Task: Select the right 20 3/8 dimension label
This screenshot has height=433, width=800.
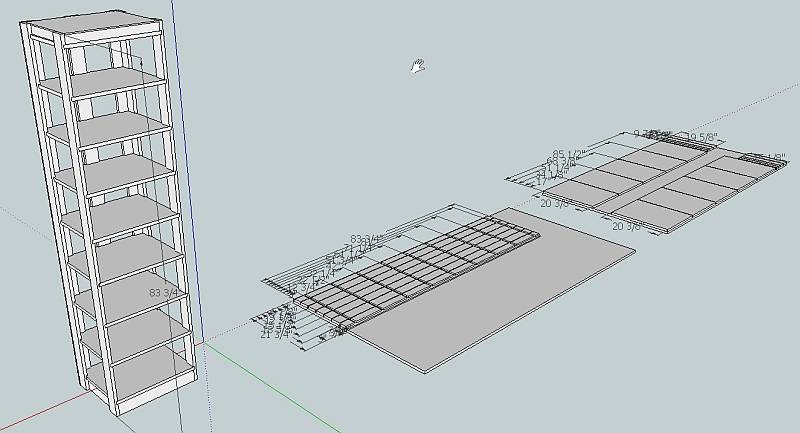Action: 626,226
